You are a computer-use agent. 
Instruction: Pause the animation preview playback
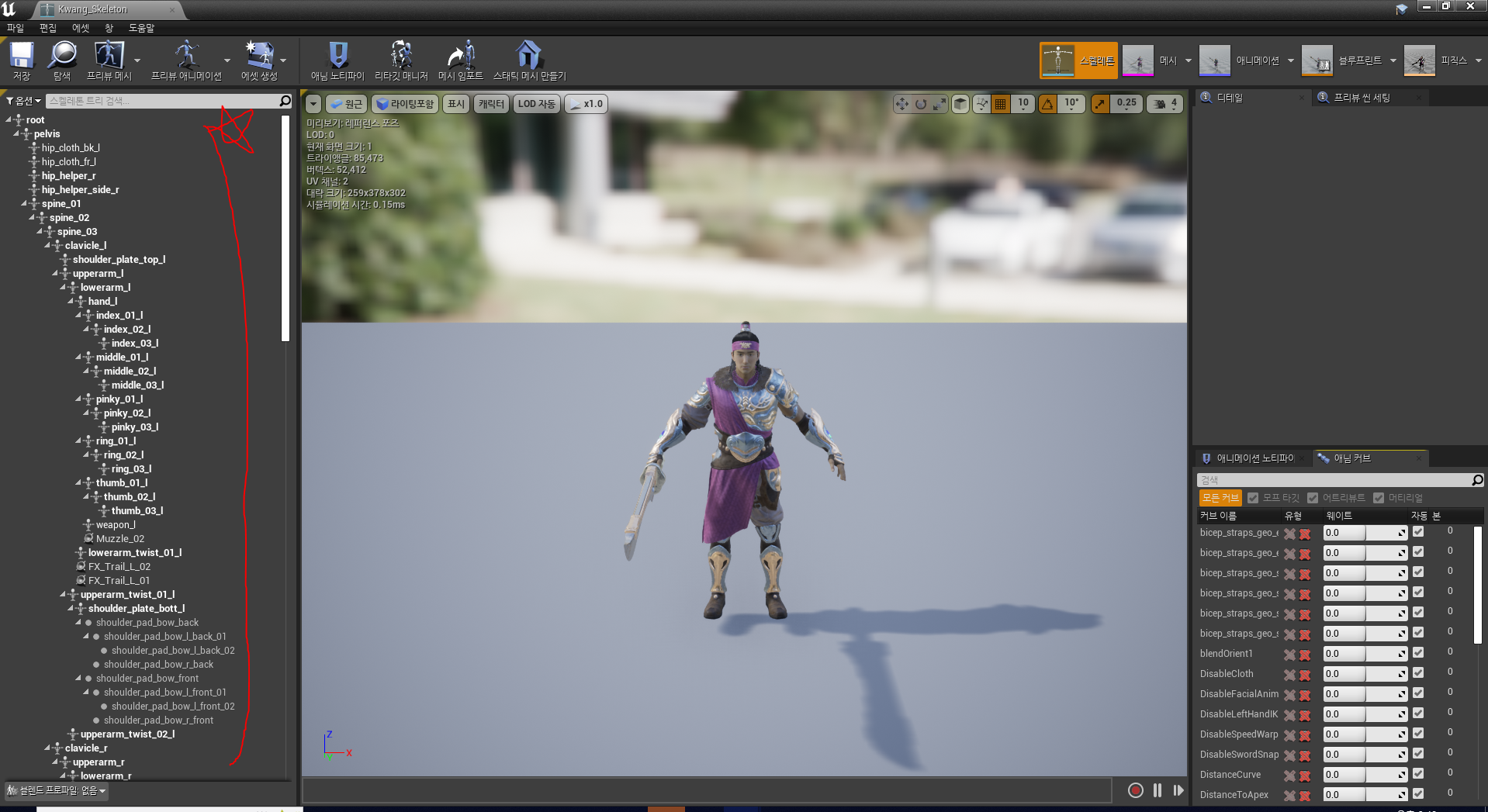coord(1158,790)
